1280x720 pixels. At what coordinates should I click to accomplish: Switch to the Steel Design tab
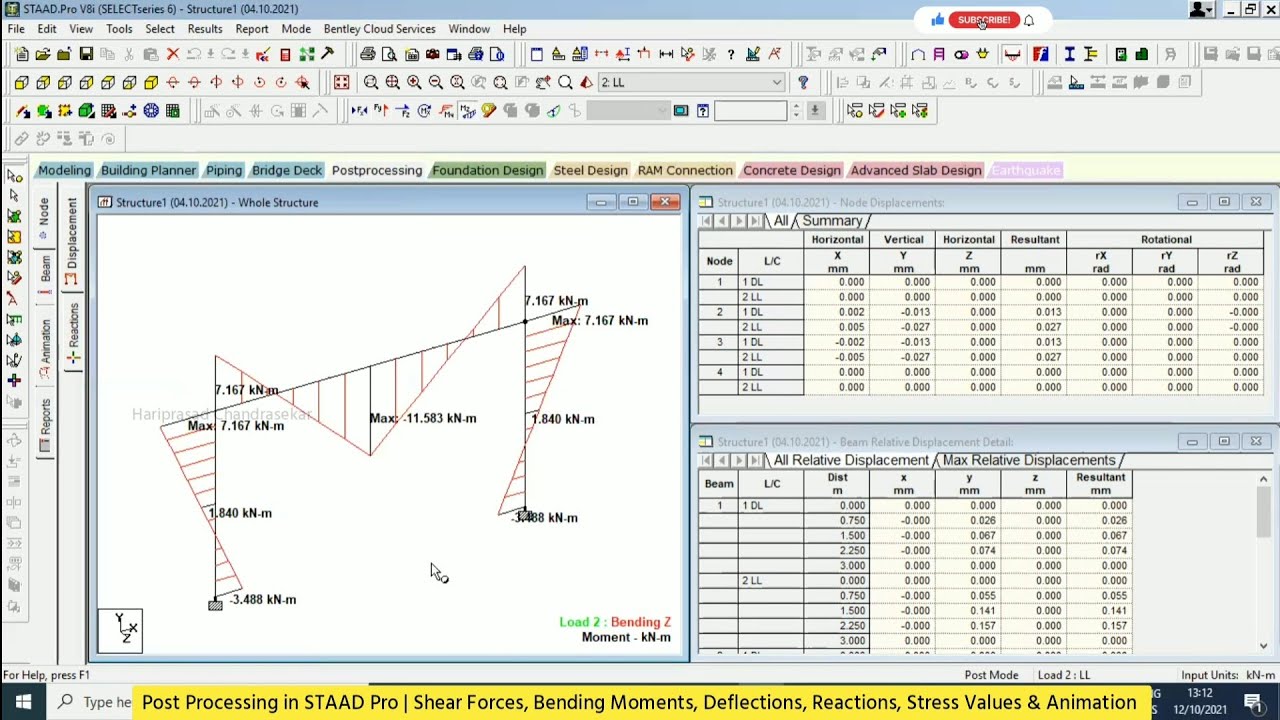tap(590, 170)
